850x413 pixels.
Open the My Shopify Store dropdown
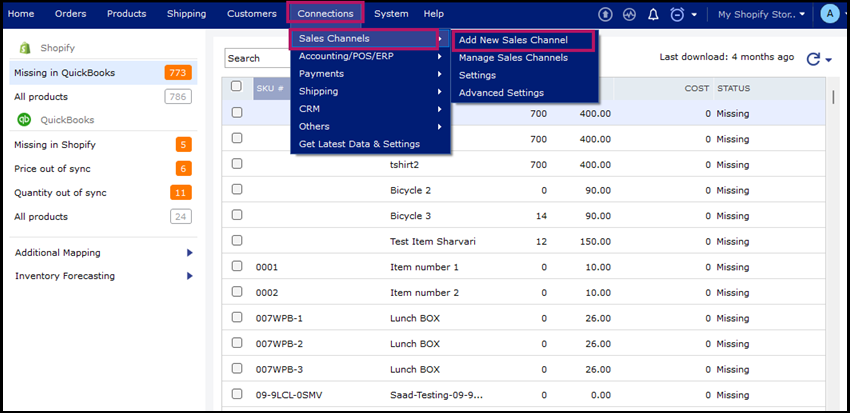pos(761,14)
